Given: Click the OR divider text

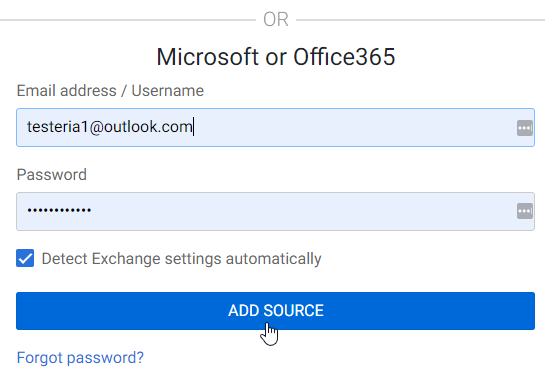Looking at the screenshot, I should (276, 19).
